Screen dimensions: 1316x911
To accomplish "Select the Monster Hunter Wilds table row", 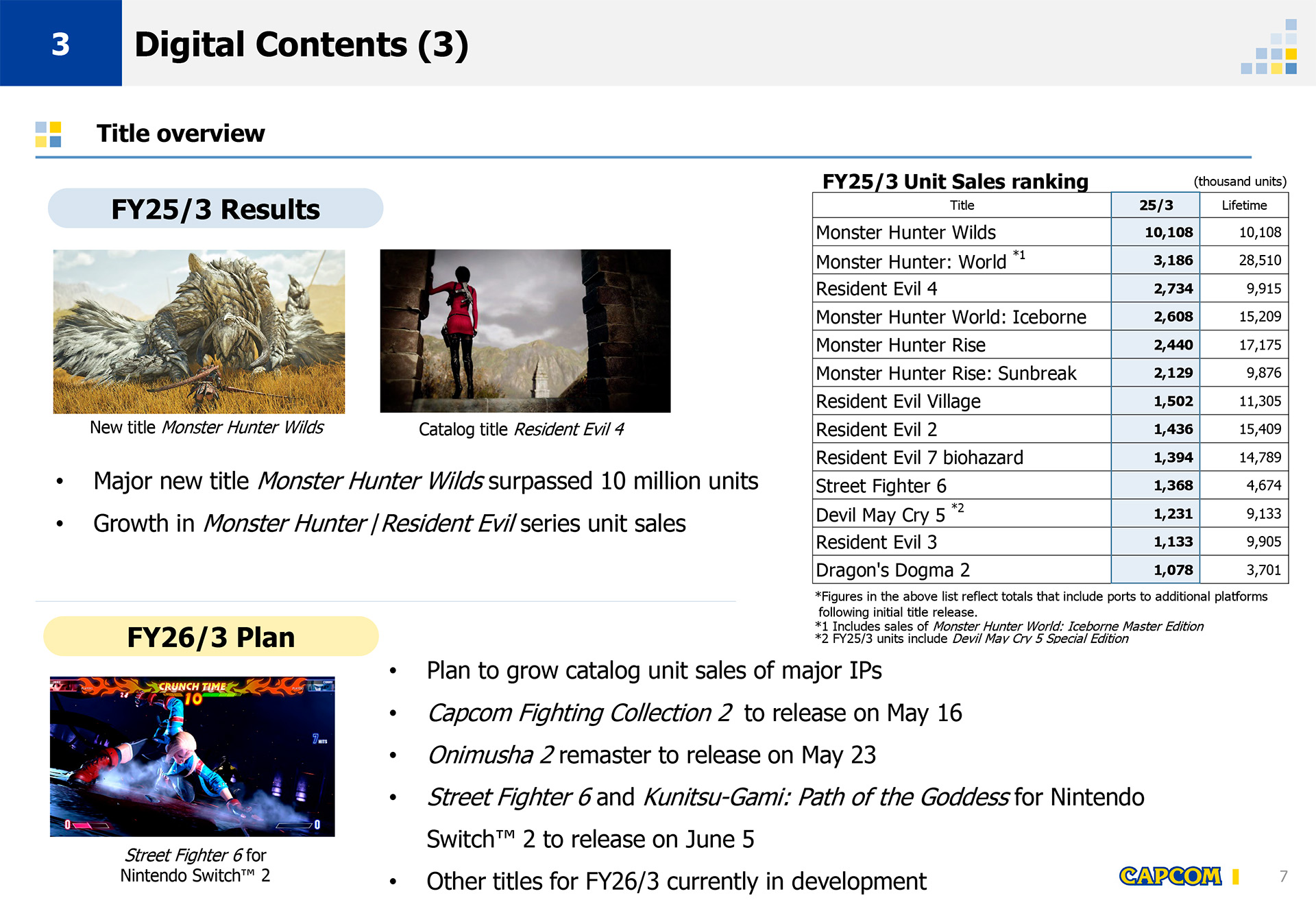I will [905, 232].
